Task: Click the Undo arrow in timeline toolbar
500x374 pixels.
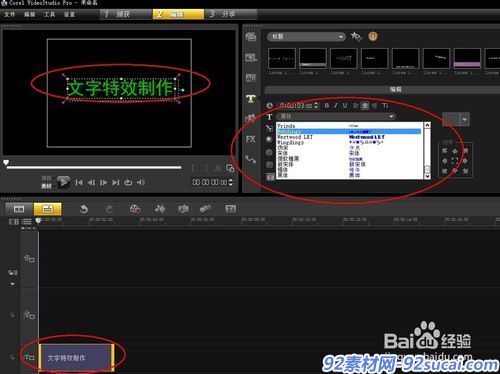Action: (84, 209)
